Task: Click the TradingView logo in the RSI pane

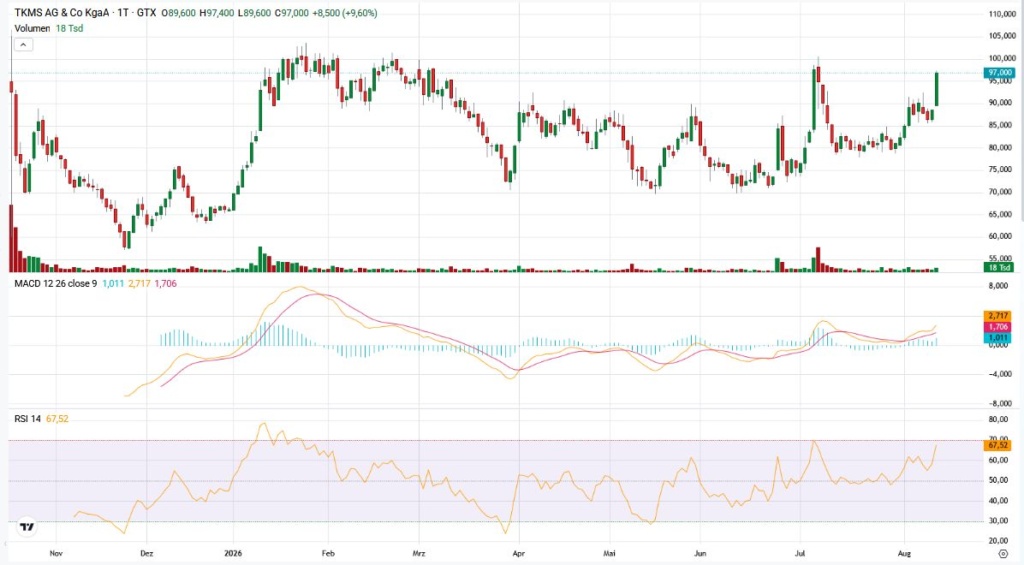Action: (27, 526)
